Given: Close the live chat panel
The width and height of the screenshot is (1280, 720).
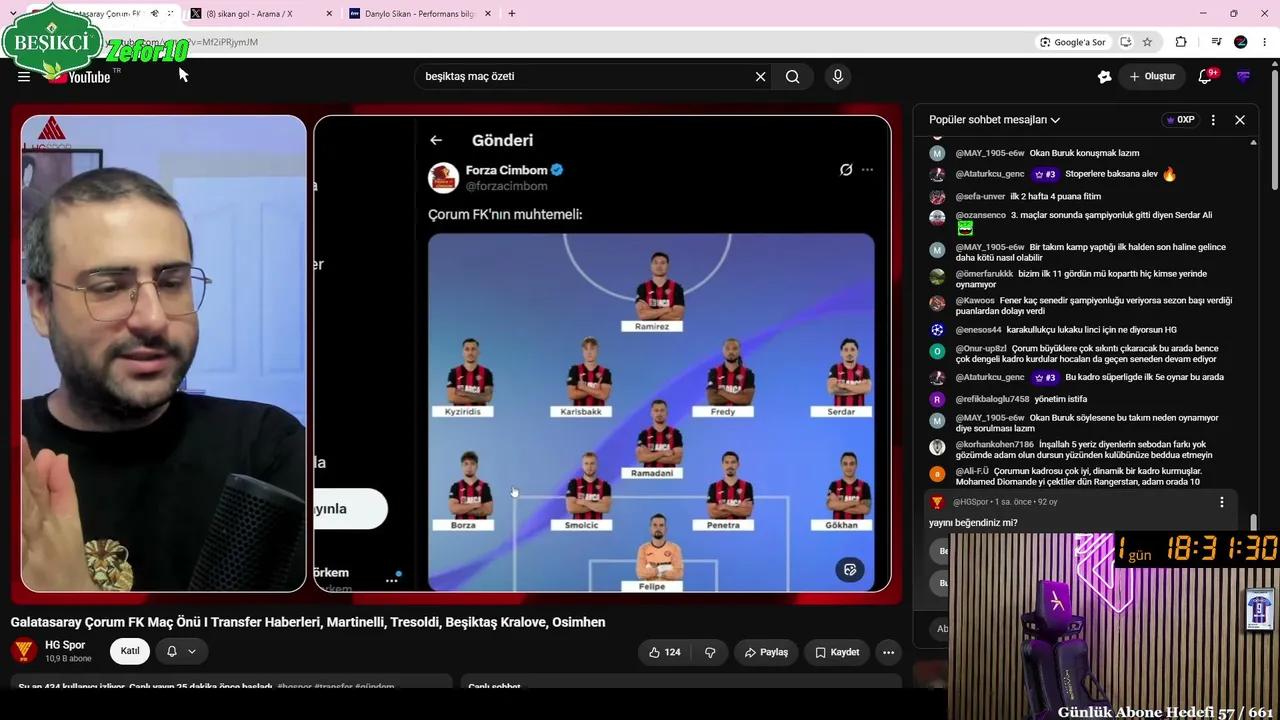Looking at the screenshot, I should pyautogui.click(x=1240, y=120).
